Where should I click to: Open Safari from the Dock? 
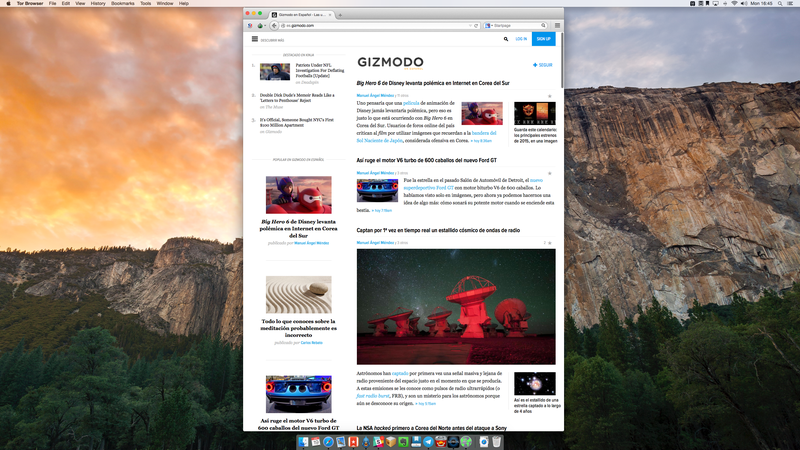(328, 442)
